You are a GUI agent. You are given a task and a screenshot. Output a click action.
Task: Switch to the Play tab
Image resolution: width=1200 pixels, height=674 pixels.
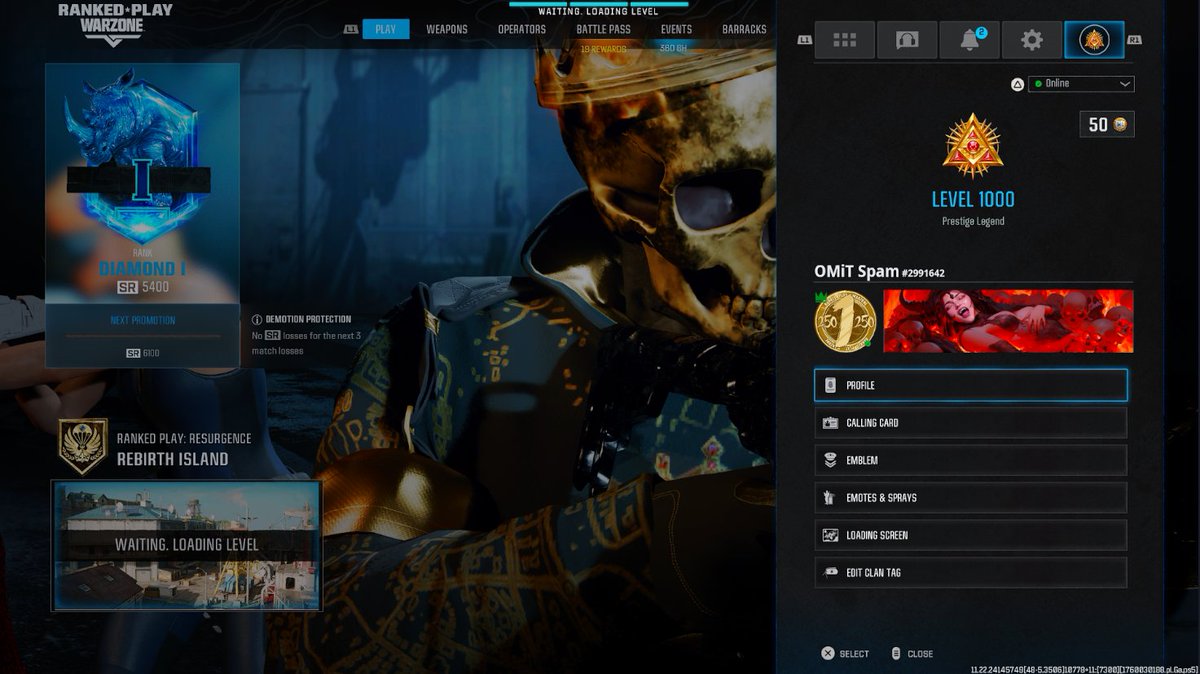click(x=386, y=29)
